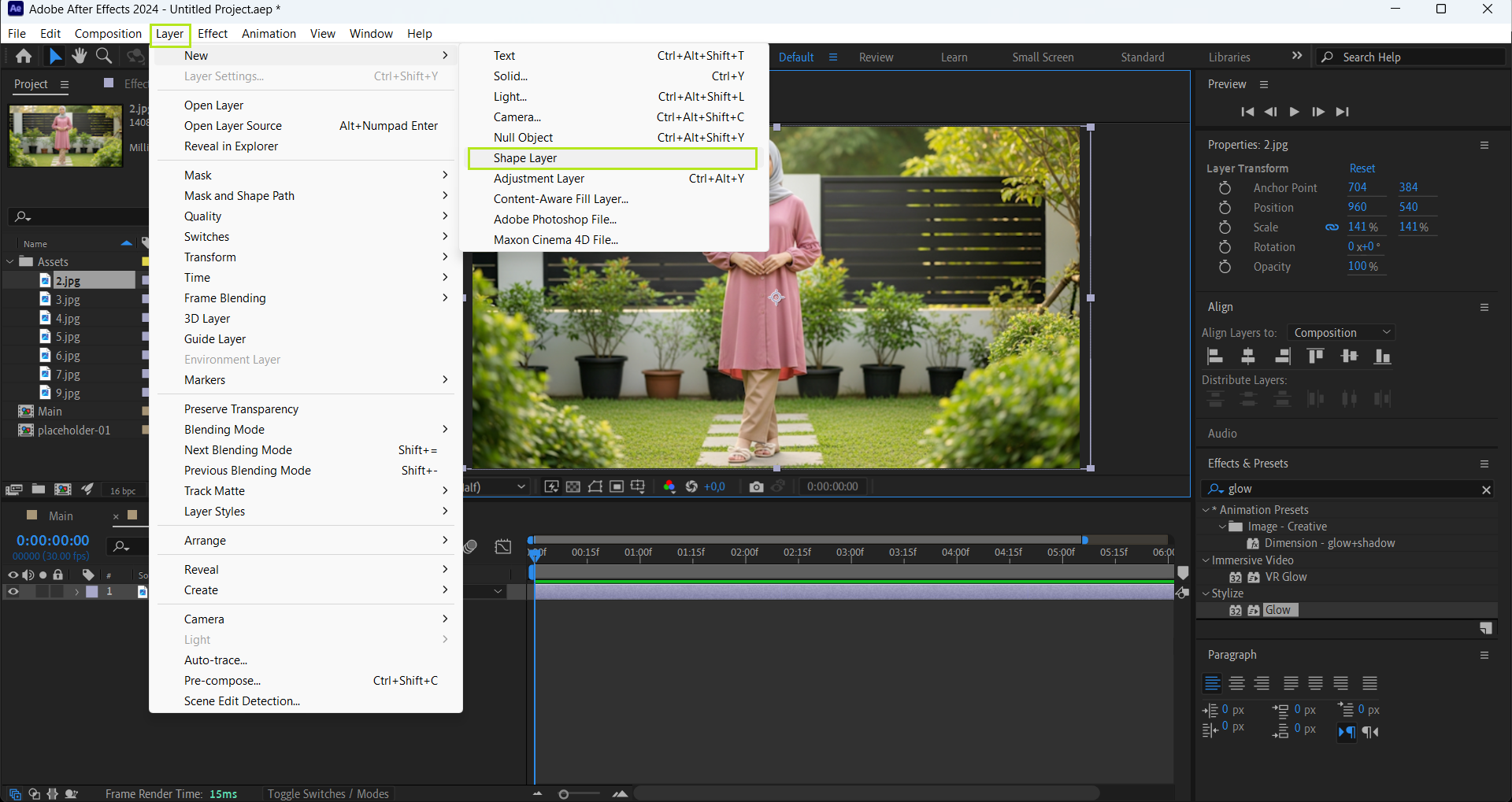Center paragraph text alignment icon

pos(1237,683)
